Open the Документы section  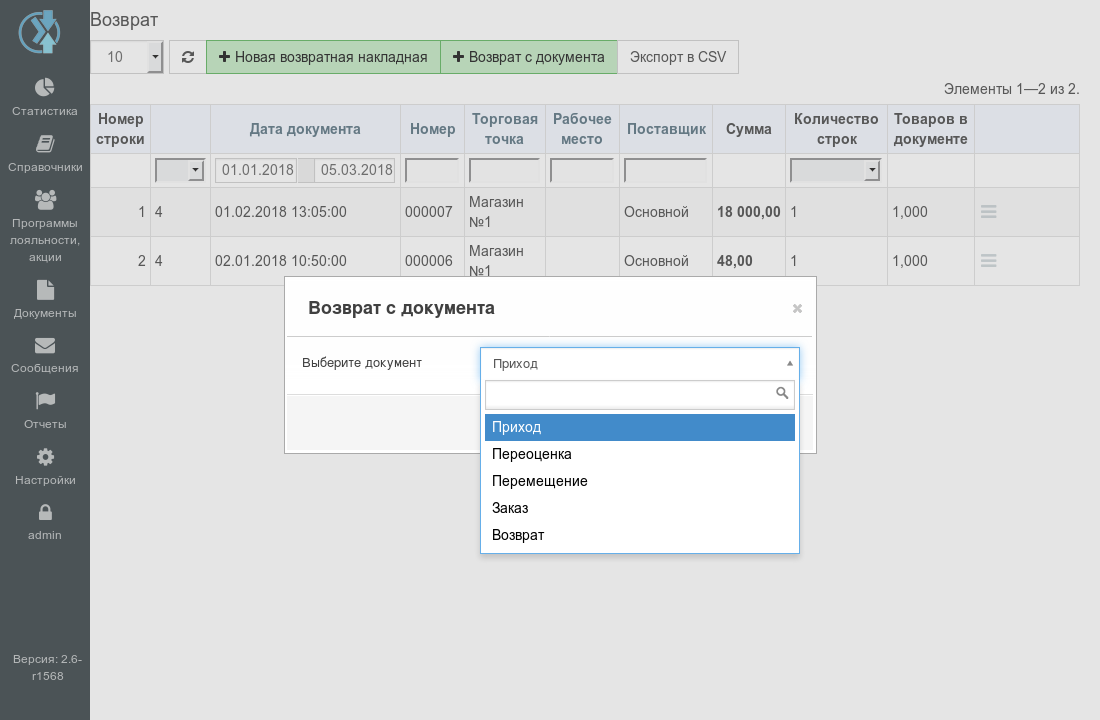coord(45,300)
